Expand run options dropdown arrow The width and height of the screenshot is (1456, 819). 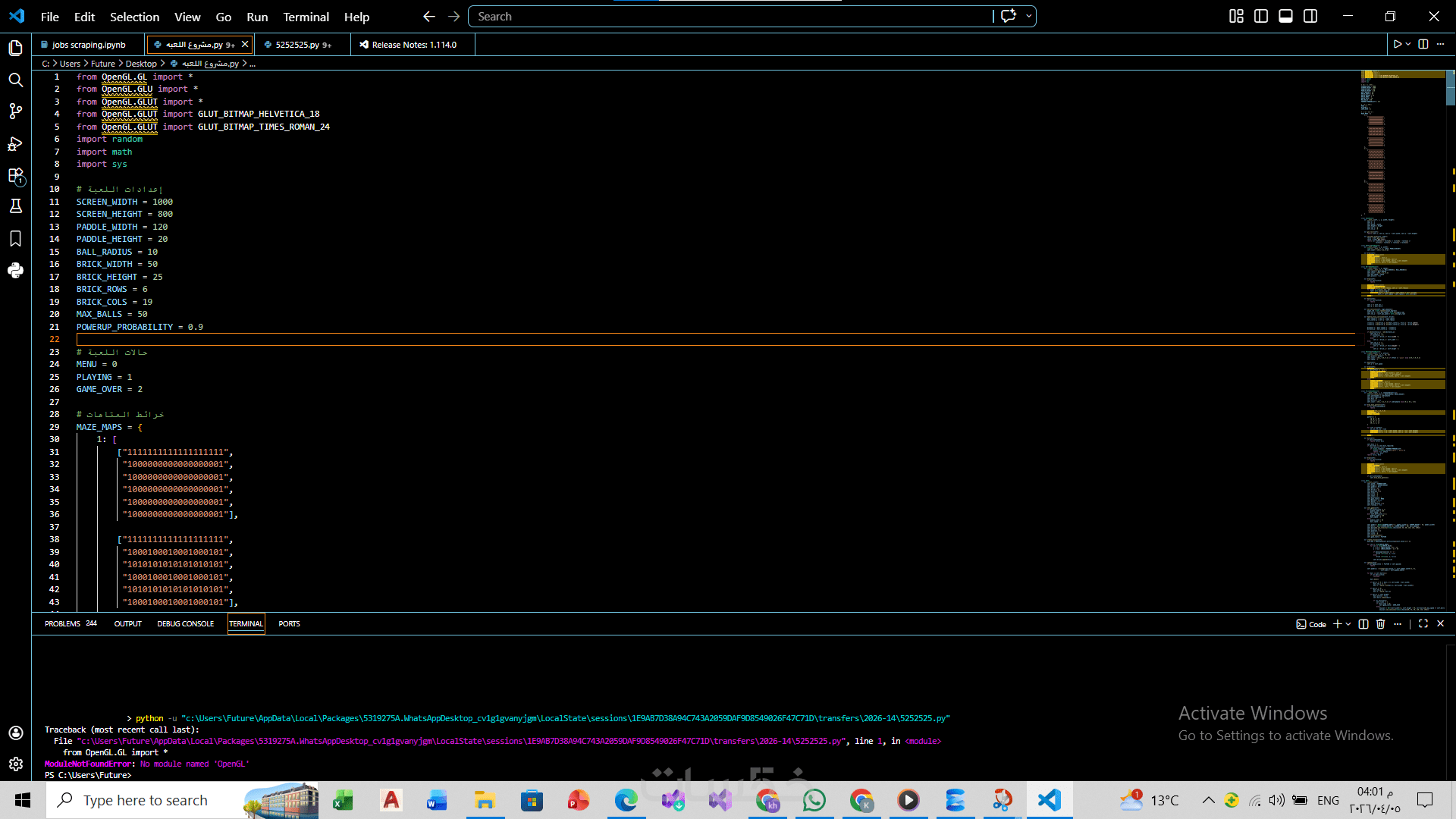(x=1408, y=45)
